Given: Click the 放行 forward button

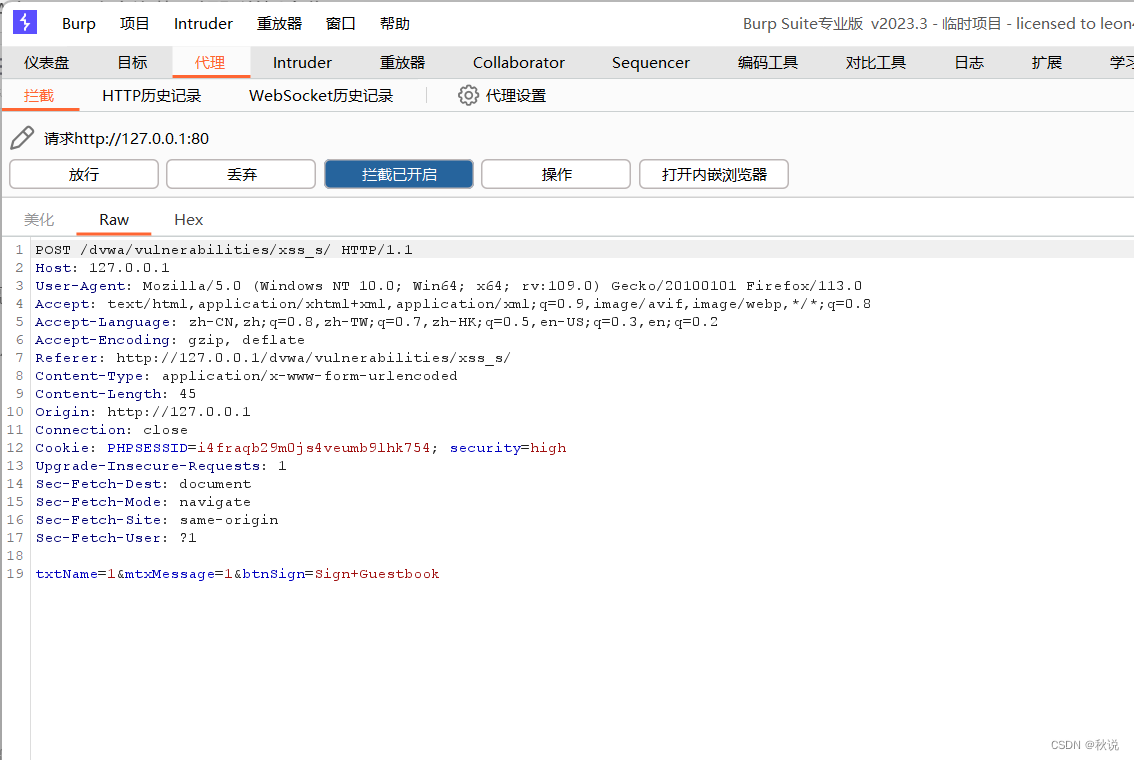Looking at the screenshot, I should 84,174.
